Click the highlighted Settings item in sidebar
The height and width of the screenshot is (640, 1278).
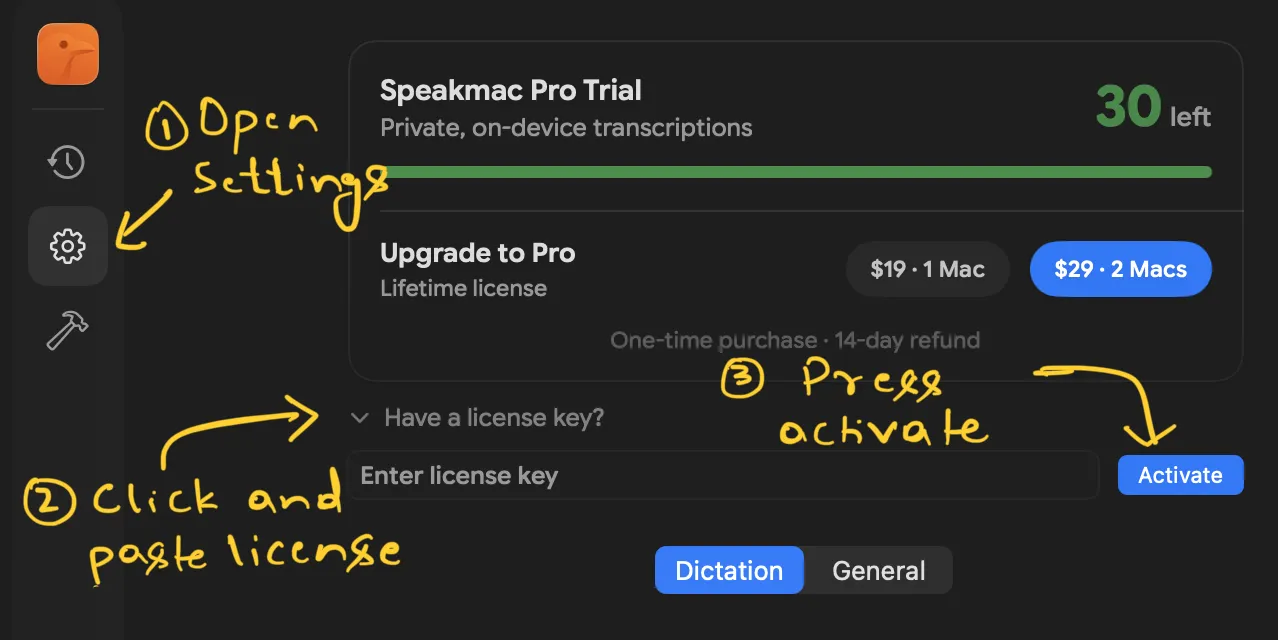[x=67, y=246]
